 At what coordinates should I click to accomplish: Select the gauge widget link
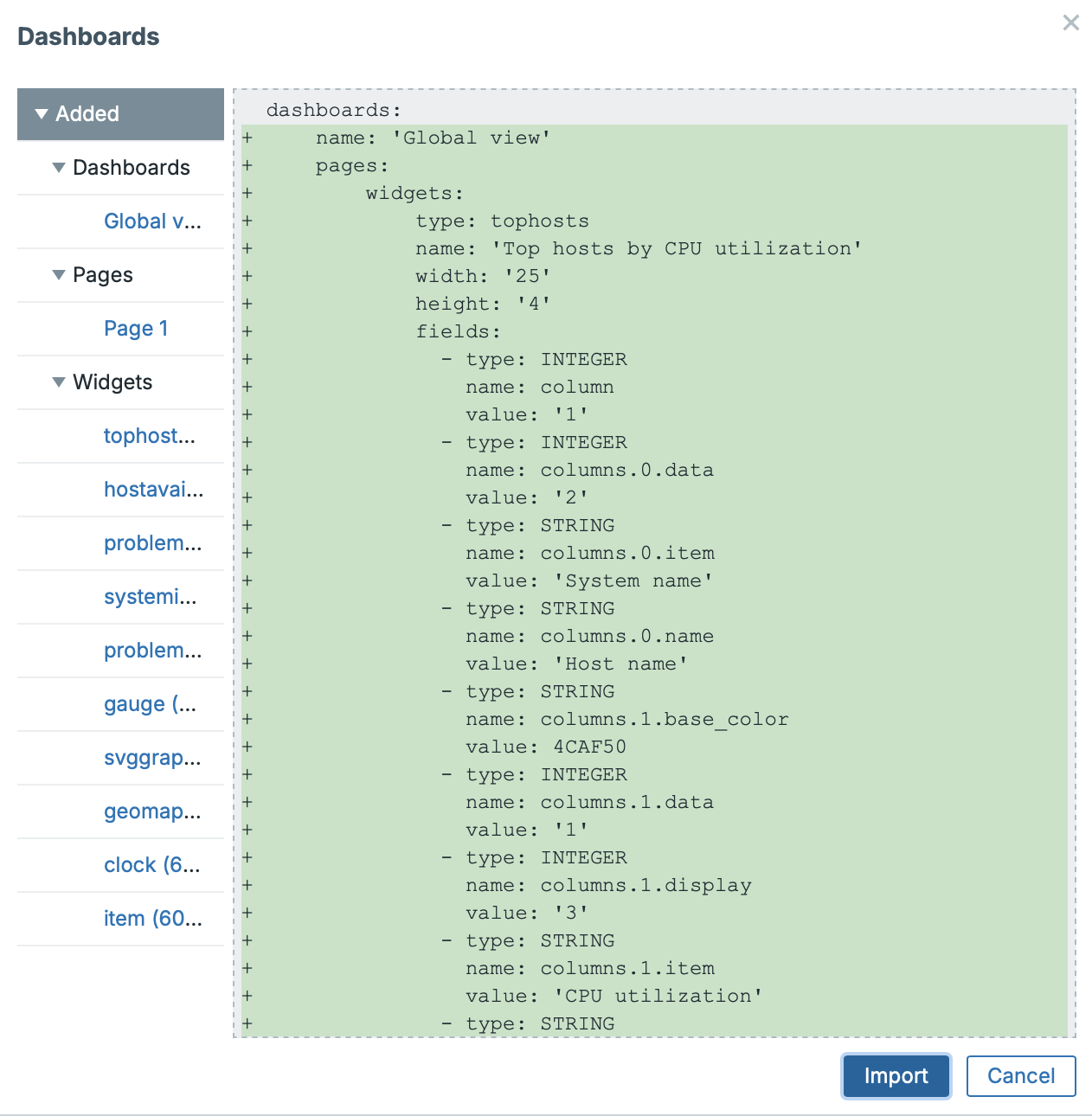[150, 704]
